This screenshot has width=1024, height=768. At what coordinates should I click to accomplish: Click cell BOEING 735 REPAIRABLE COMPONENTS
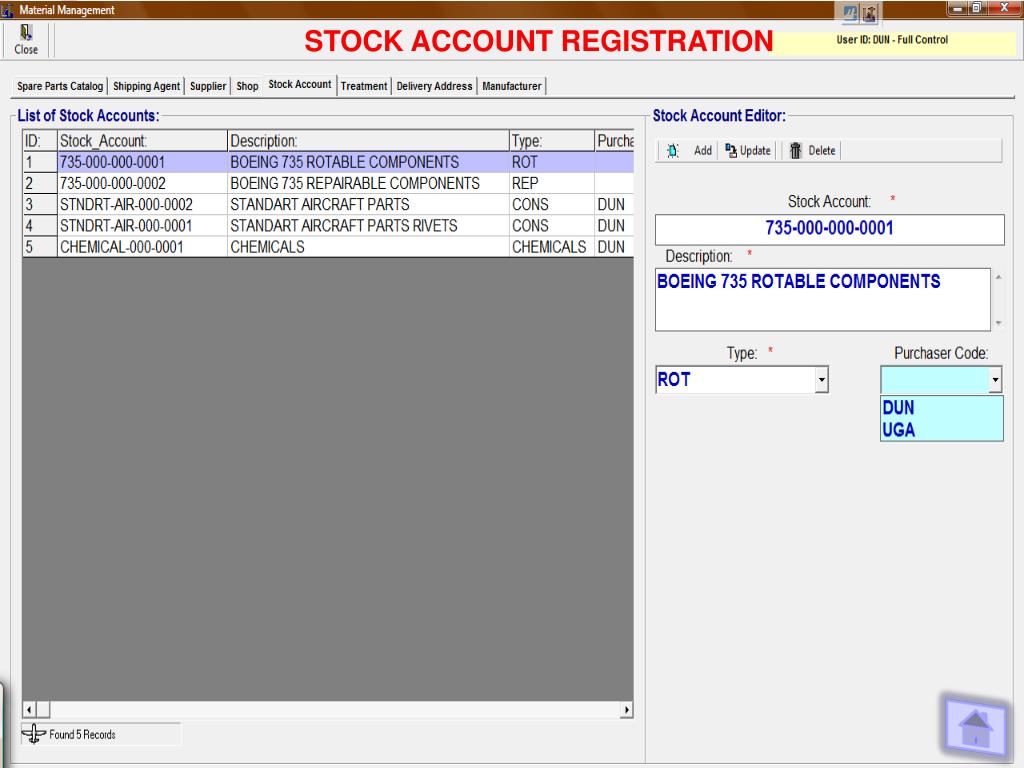[x=368, y=184]
